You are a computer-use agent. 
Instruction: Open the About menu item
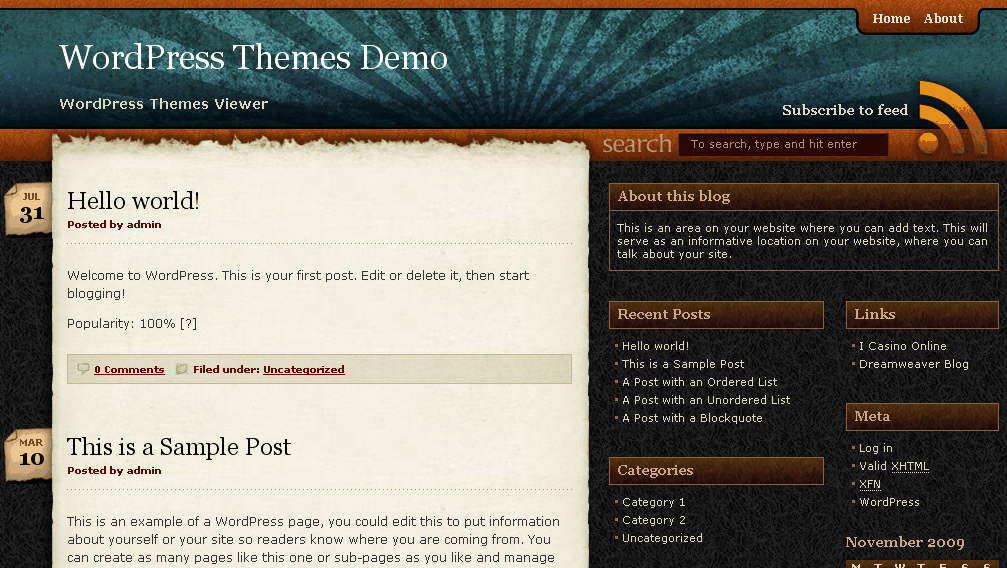point(943,19)
